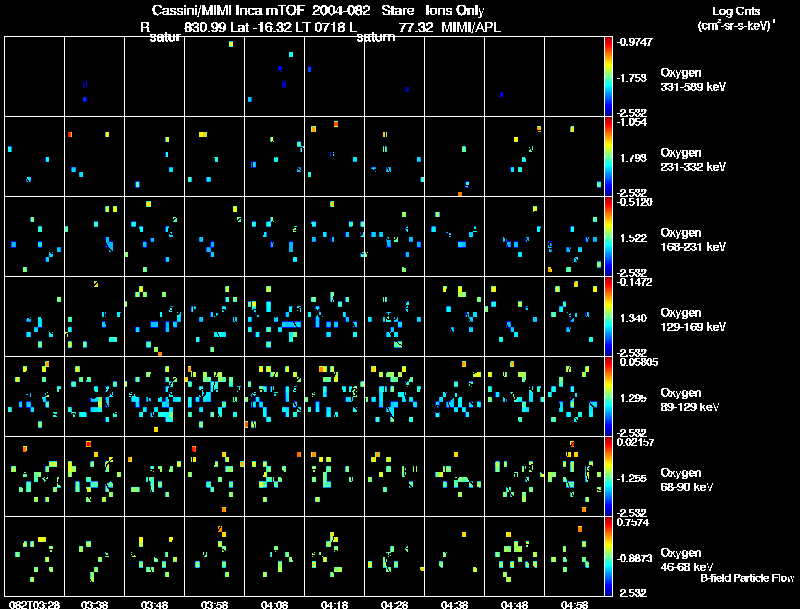Open the Oxygen 168-231 keV panel at 04:28
The width and height of the screenshot is (800, 609).
tap(394, 236)
